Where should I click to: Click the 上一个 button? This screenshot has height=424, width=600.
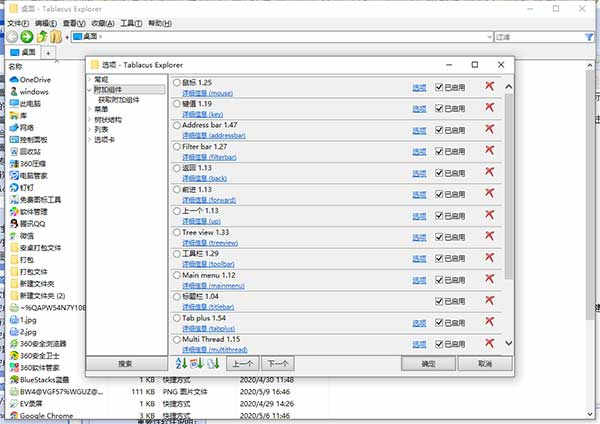(243, 364)
